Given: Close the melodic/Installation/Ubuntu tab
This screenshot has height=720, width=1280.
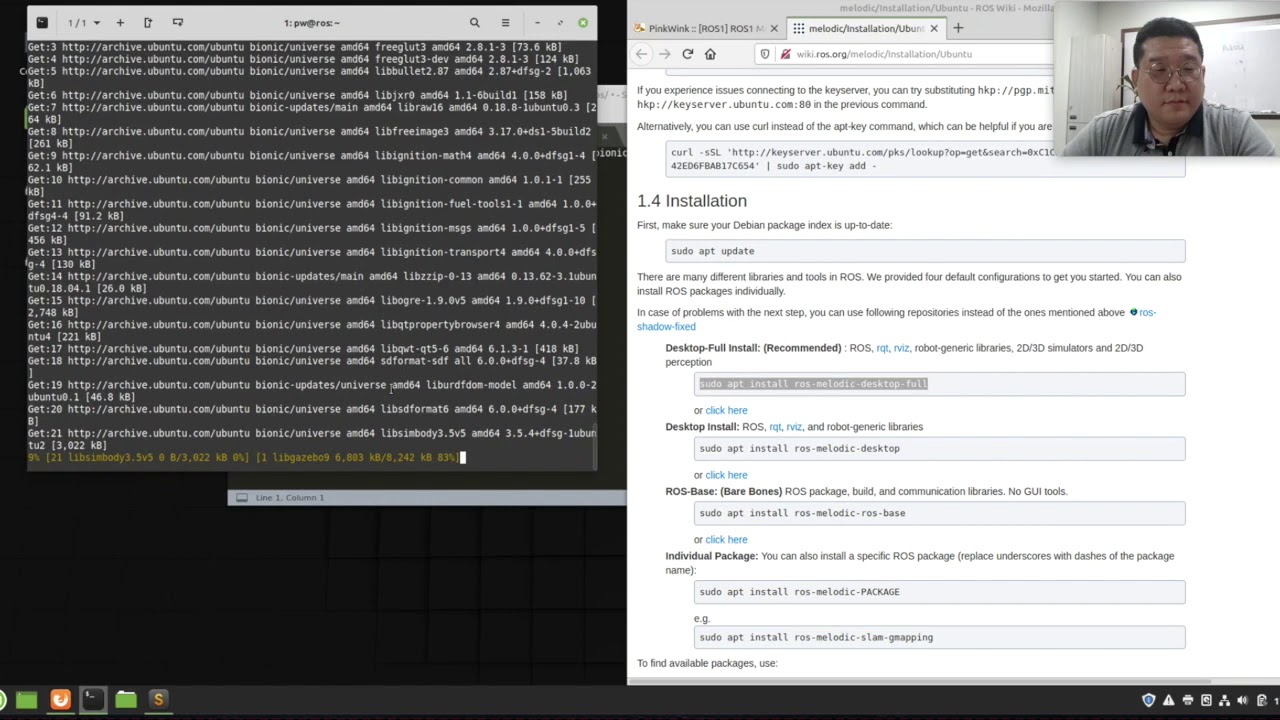Looking at the screenshot, I should [934, 28].
